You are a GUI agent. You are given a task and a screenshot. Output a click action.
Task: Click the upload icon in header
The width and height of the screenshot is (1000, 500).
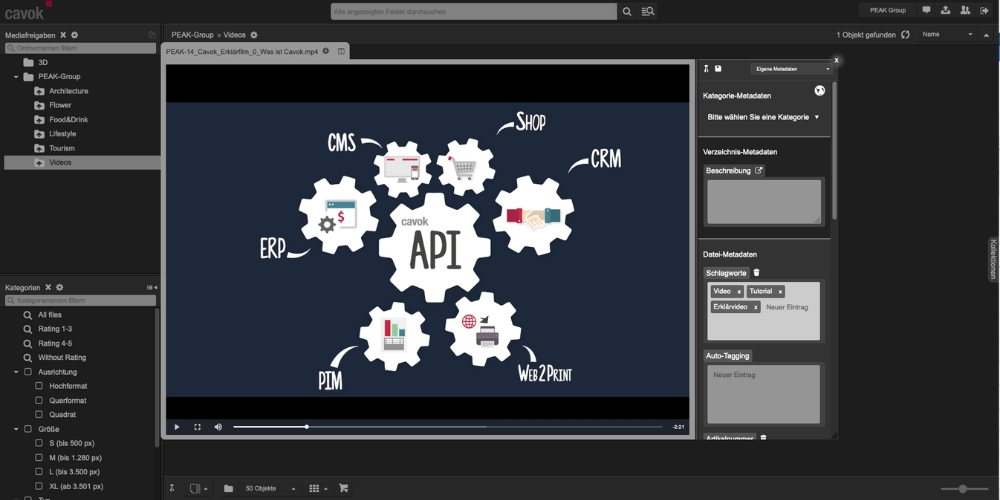946,10
